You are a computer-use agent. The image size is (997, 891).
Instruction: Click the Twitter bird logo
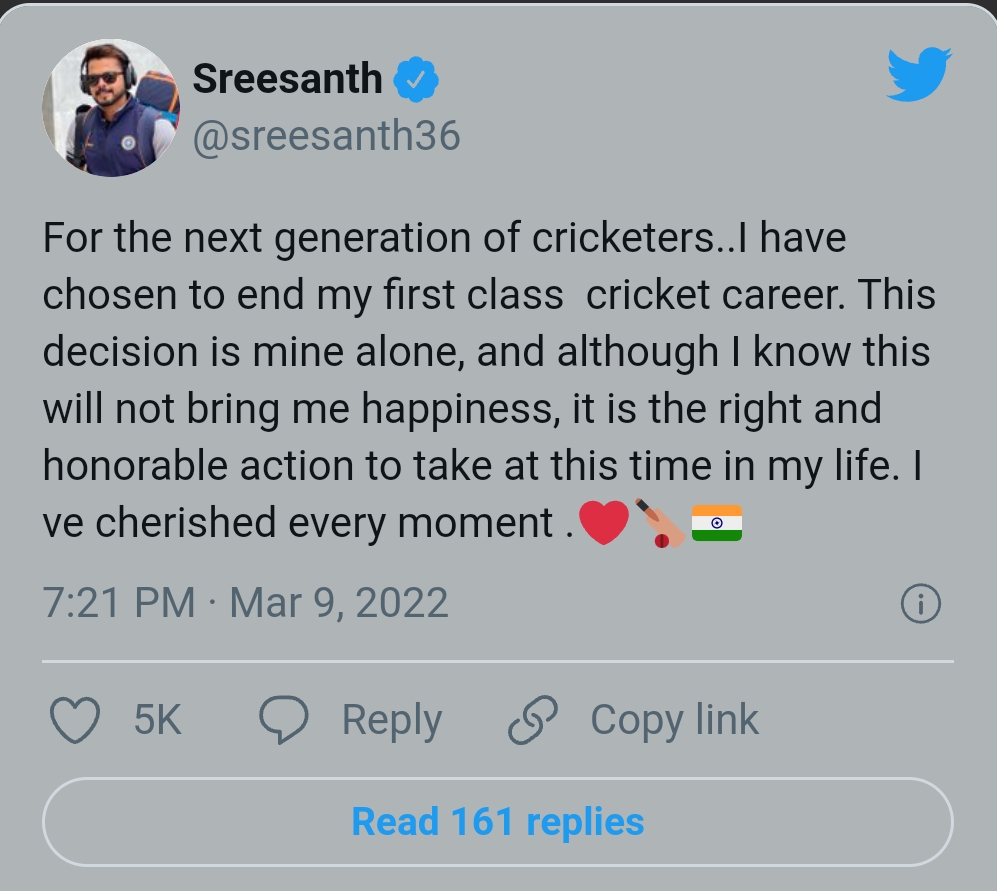tap(918, 75)
